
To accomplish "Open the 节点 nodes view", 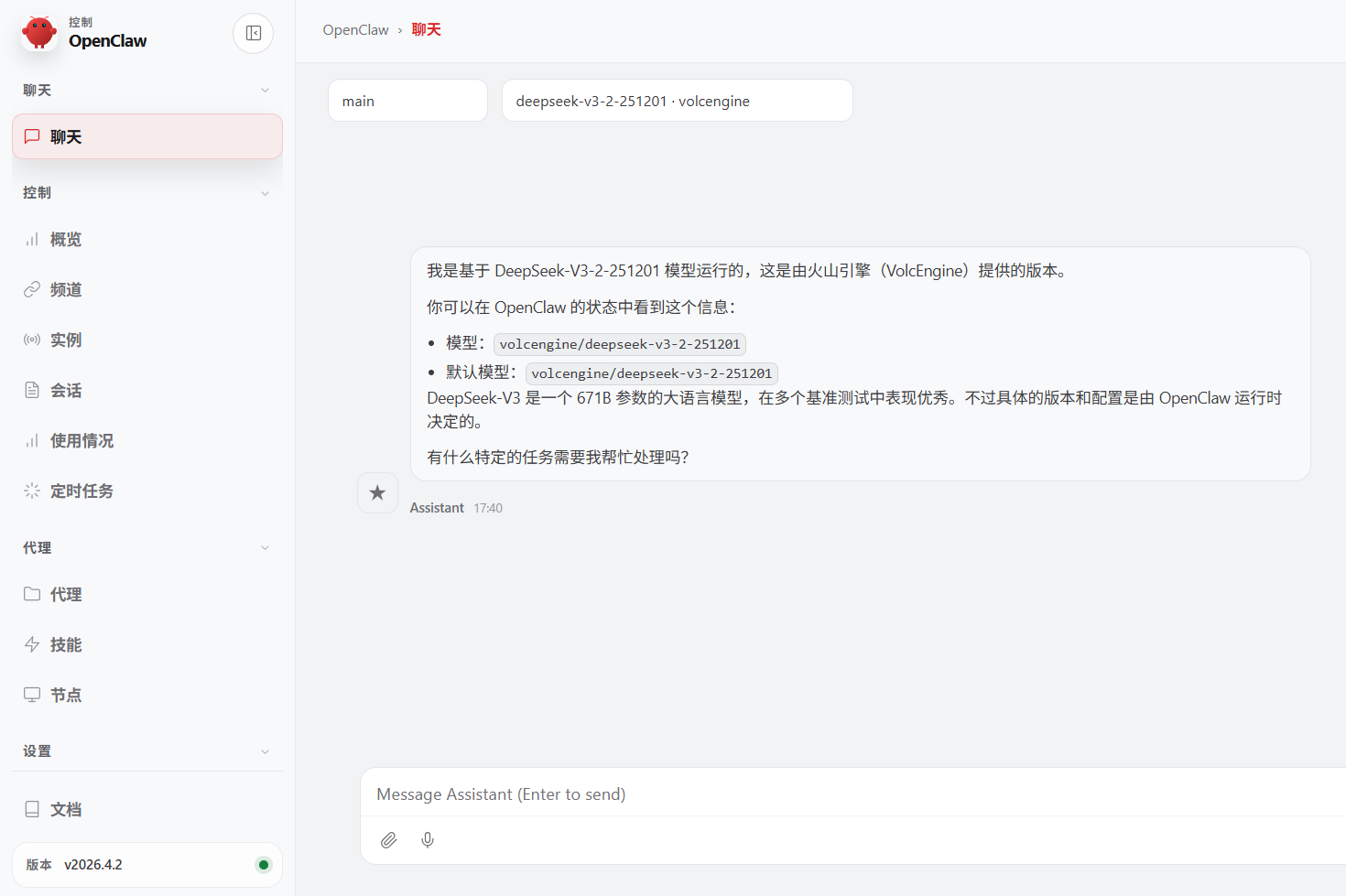I will (x=65, y=695).
